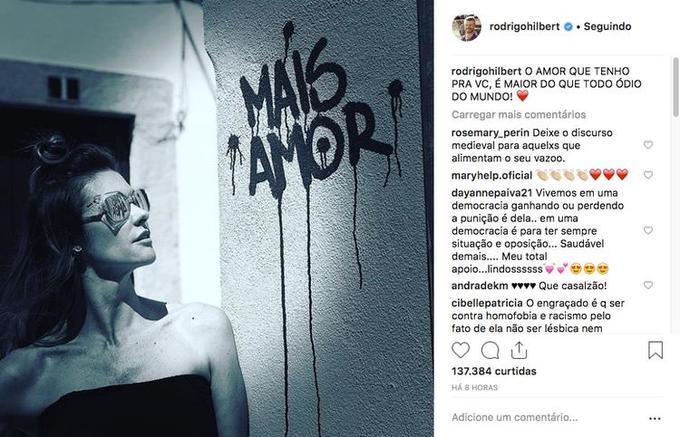Image resolution: width=680 pixels, height=437 pixels.
Task: Like rosemary_perin's comment heart
Action: 648,144
